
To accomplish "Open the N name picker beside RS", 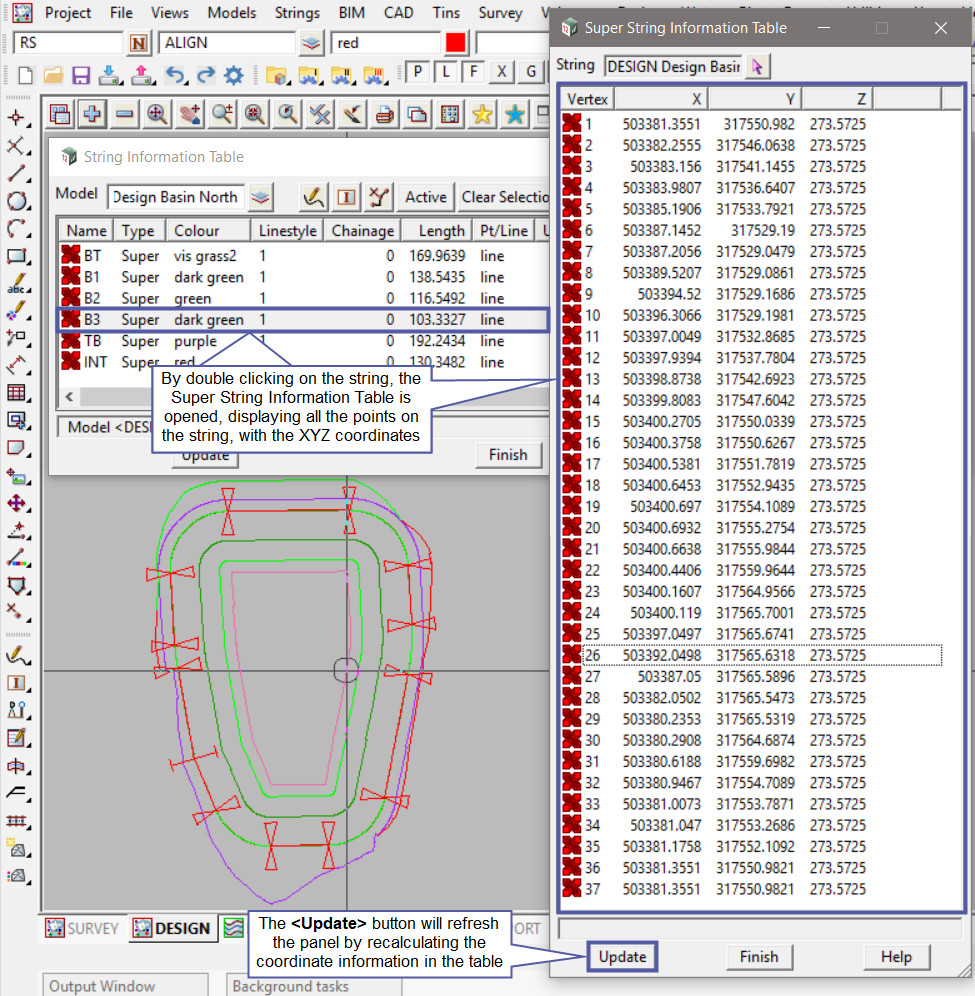I will pos(138,43).
